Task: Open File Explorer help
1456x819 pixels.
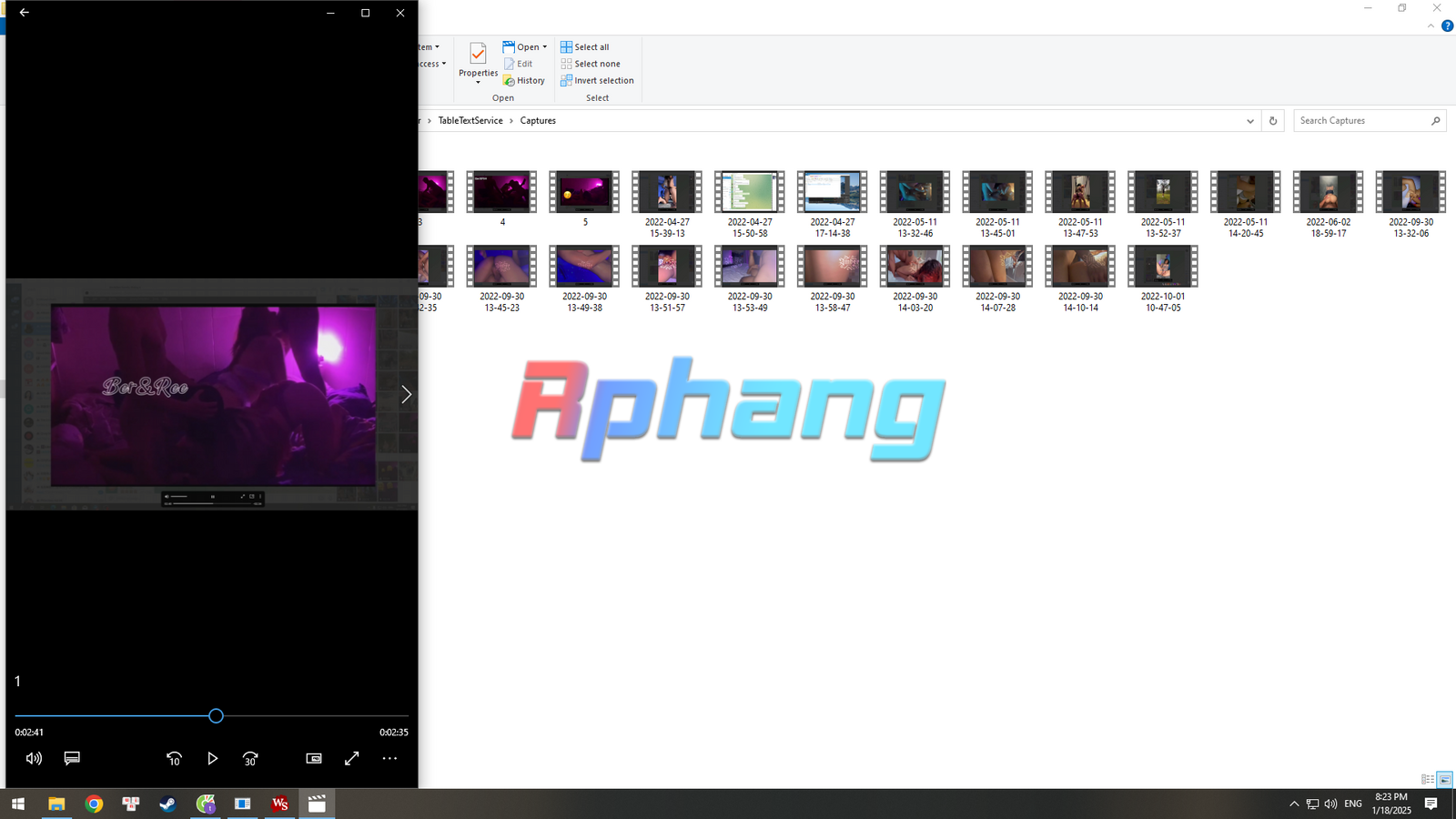Action: pyautogui.click(x=1447, y=25)
